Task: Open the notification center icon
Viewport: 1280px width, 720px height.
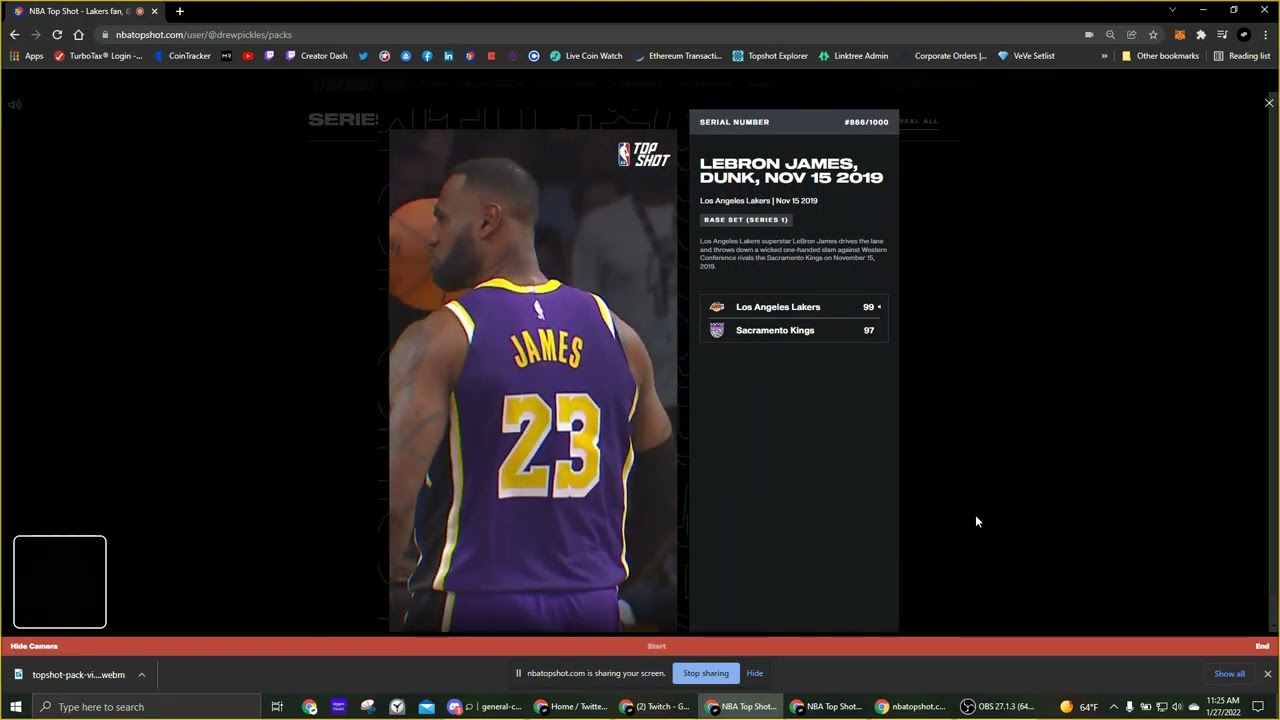Action: (x=1259, y=707)
